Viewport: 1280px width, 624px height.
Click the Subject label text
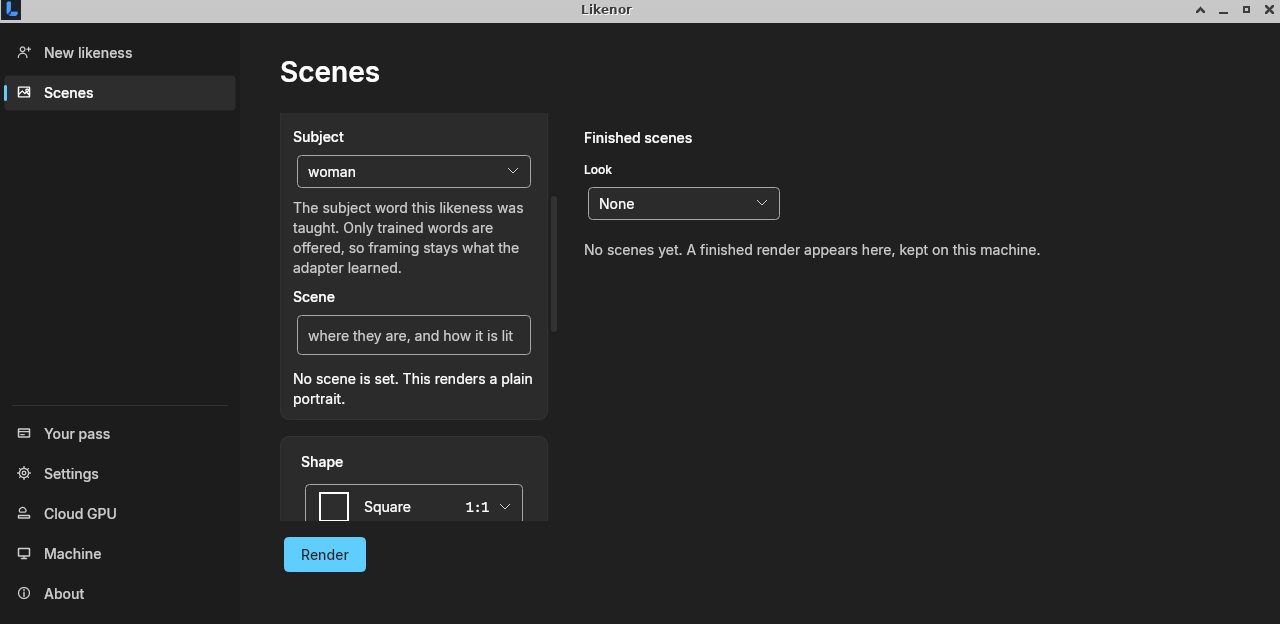[x=318, y=137]
